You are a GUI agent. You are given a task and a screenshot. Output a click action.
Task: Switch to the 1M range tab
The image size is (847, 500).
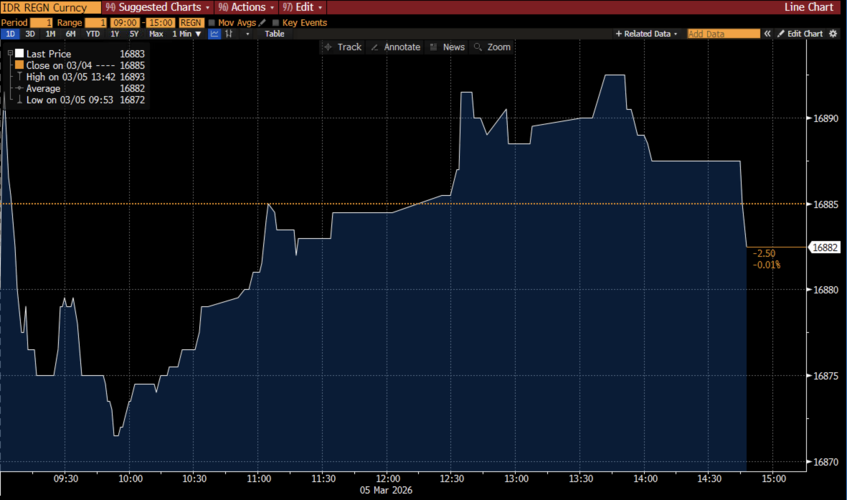[50, 33]
